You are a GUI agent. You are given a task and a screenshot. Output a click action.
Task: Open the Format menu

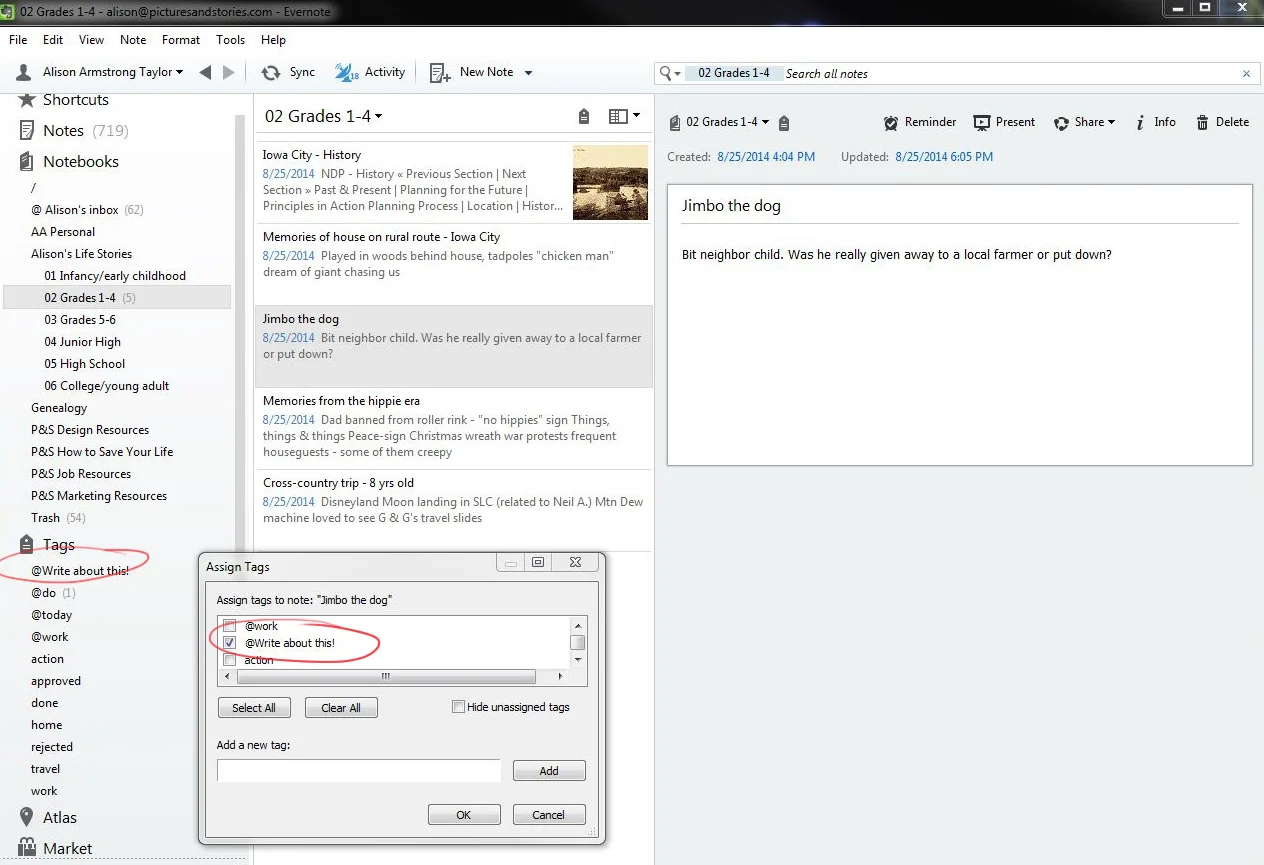181,40
